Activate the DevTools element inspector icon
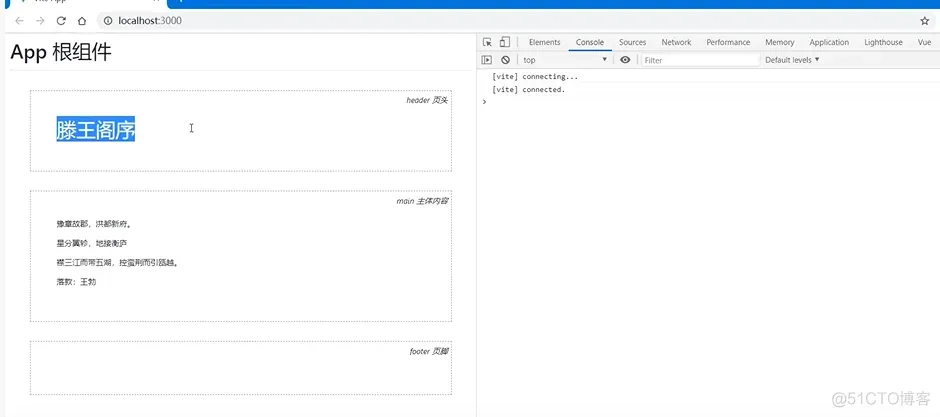This screenshot has width=940, height=417. (x=487, y=42)
